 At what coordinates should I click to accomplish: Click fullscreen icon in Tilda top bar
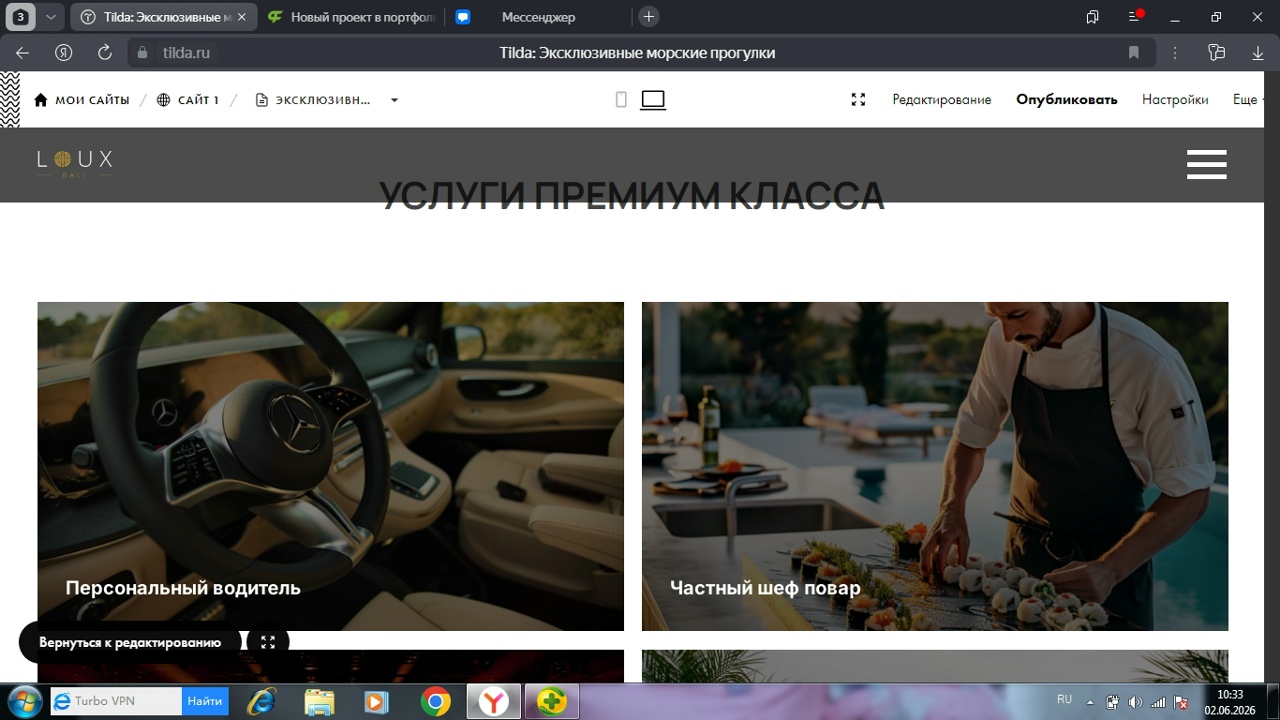coord(858,100)
